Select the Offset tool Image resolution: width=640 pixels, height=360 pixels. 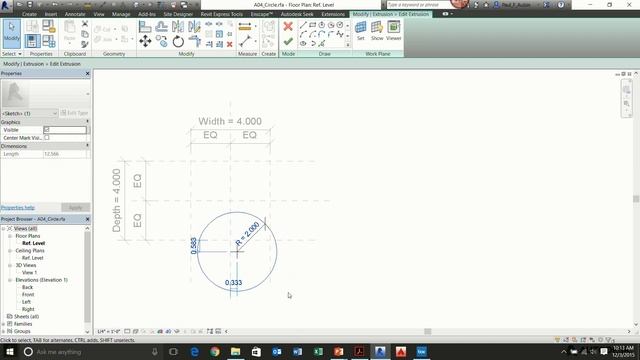click(162, 27)
